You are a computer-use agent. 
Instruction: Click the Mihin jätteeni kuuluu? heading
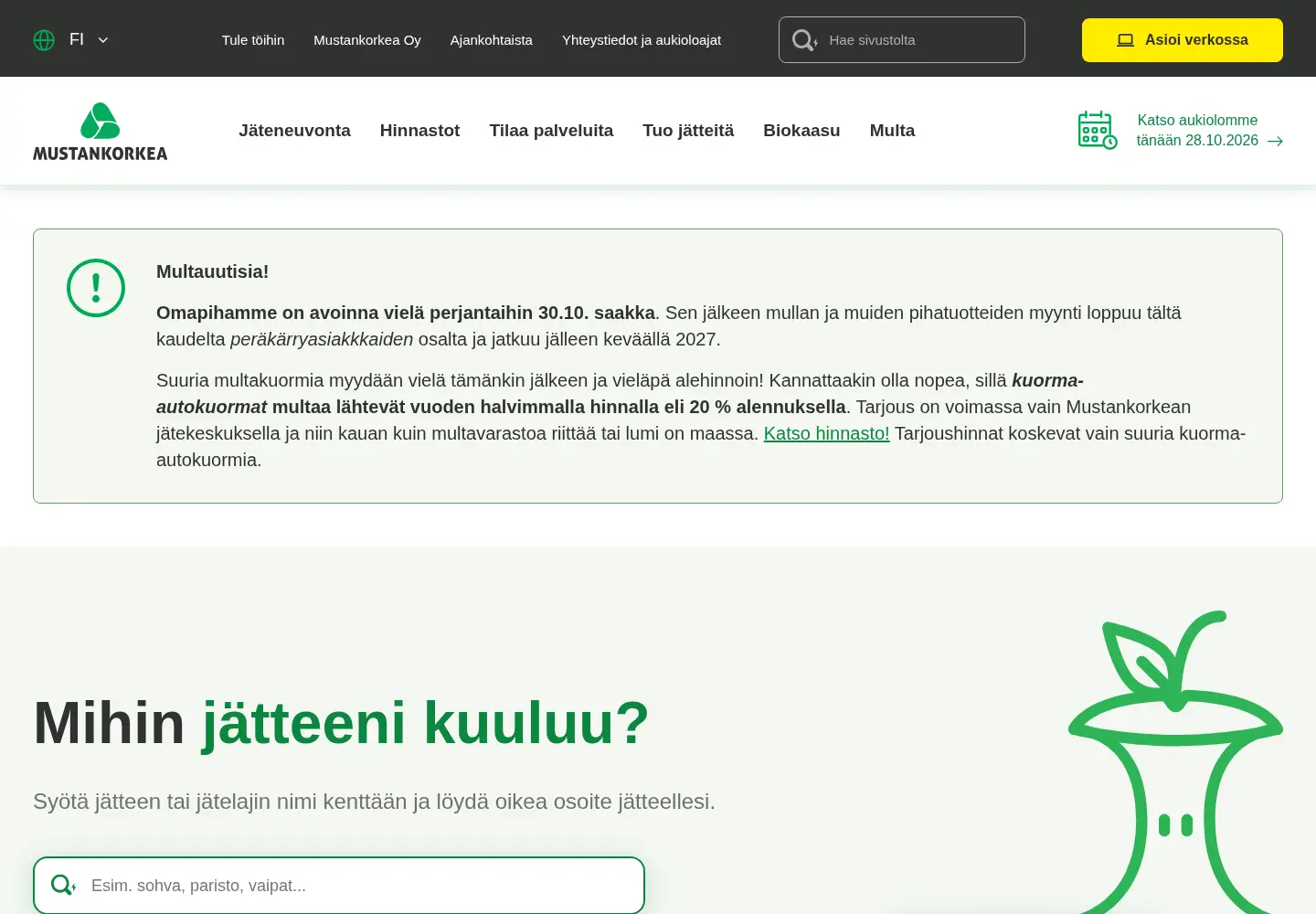click(341, 723)
